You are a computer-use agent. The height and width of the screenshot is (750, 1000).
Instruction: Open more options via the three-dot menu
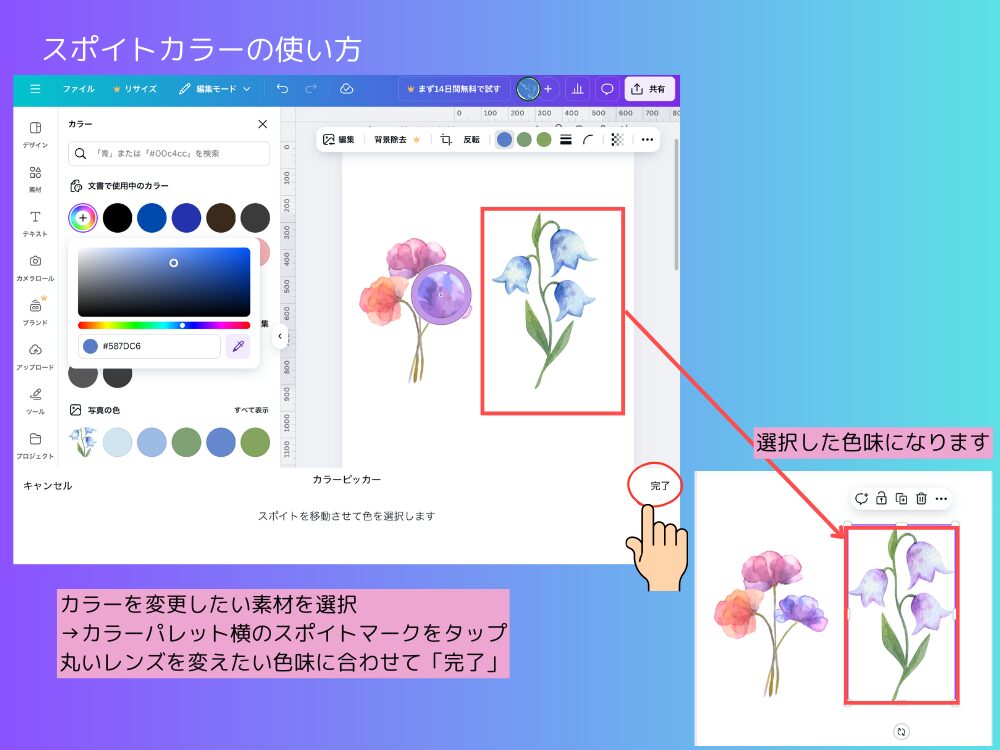point(647,141)
